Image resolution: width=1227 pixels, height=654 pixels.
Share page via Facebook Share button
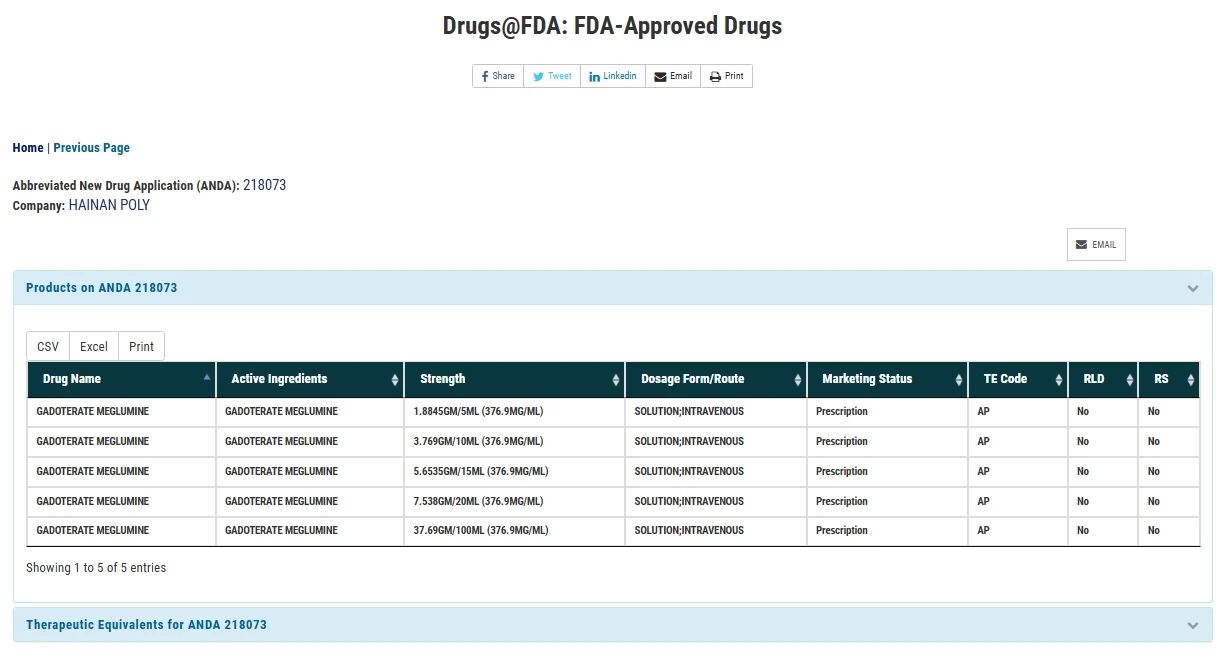(x=498, y=76)
